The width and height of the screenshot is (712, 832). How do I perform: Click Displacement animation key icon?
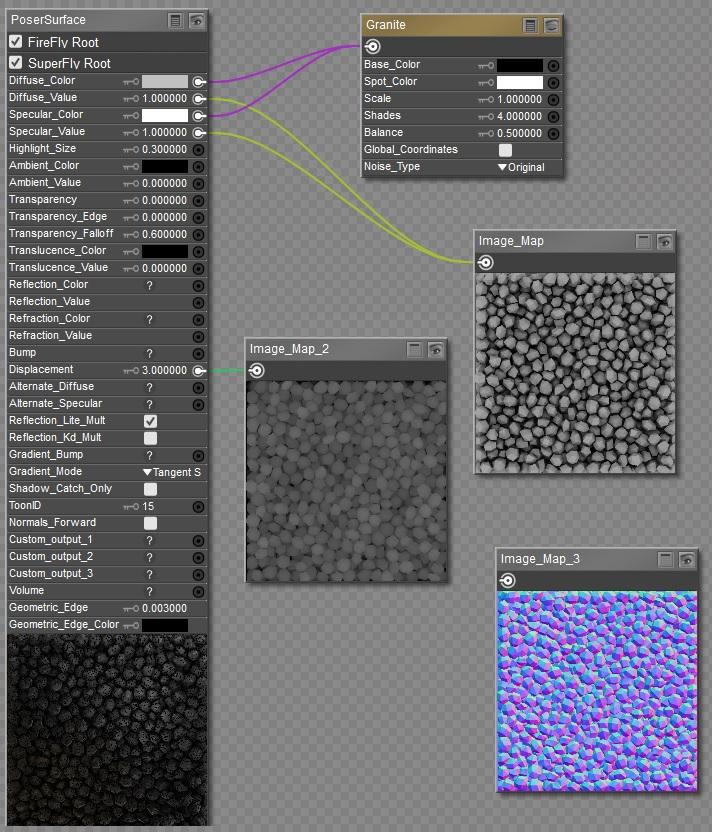[131, 370]
